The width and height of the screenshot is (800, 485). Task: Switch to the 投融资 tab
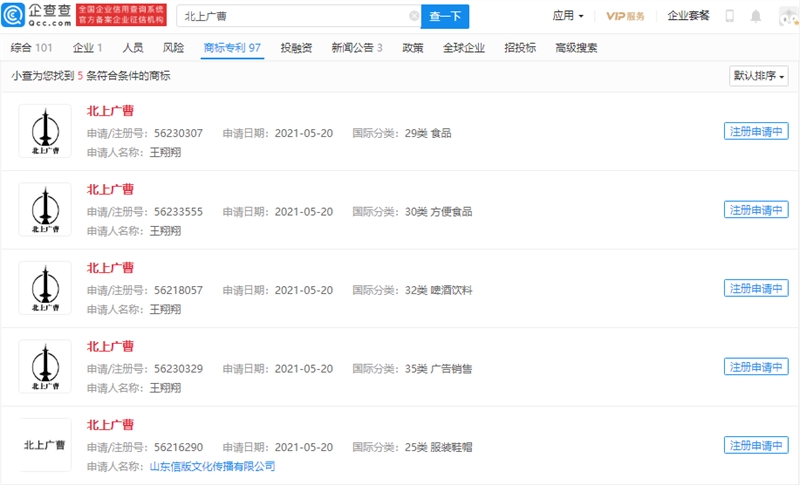coord(296,48)
